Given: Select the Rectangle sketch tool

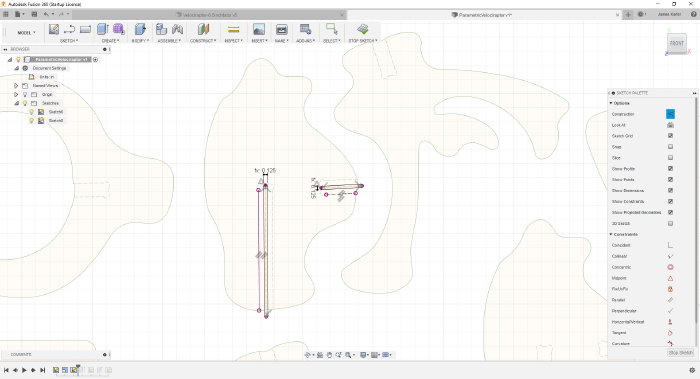Looking at the screenshot, I should (85, 29).
